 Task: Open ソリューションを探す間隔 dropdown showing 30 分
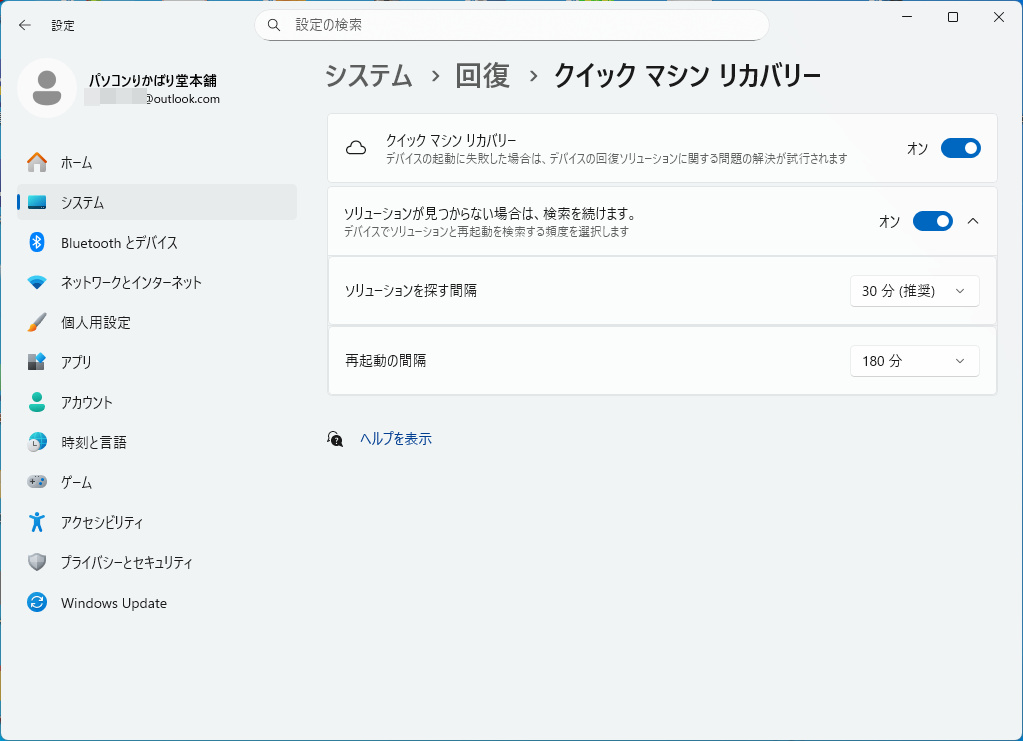coord(914,291)
